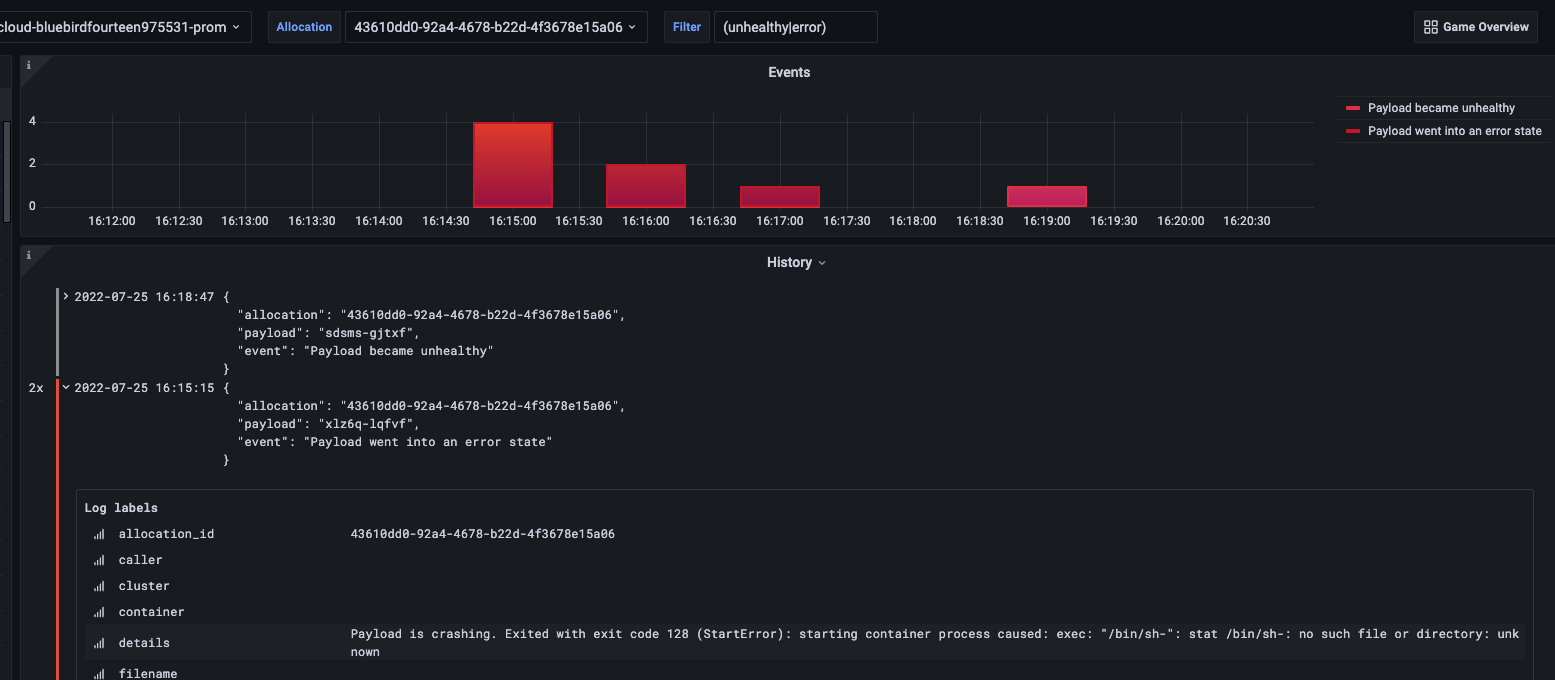Image resolution: width=1555 pixels, height=680 pixels.
Task: Show stats for the container label
Action: point(99,613)
